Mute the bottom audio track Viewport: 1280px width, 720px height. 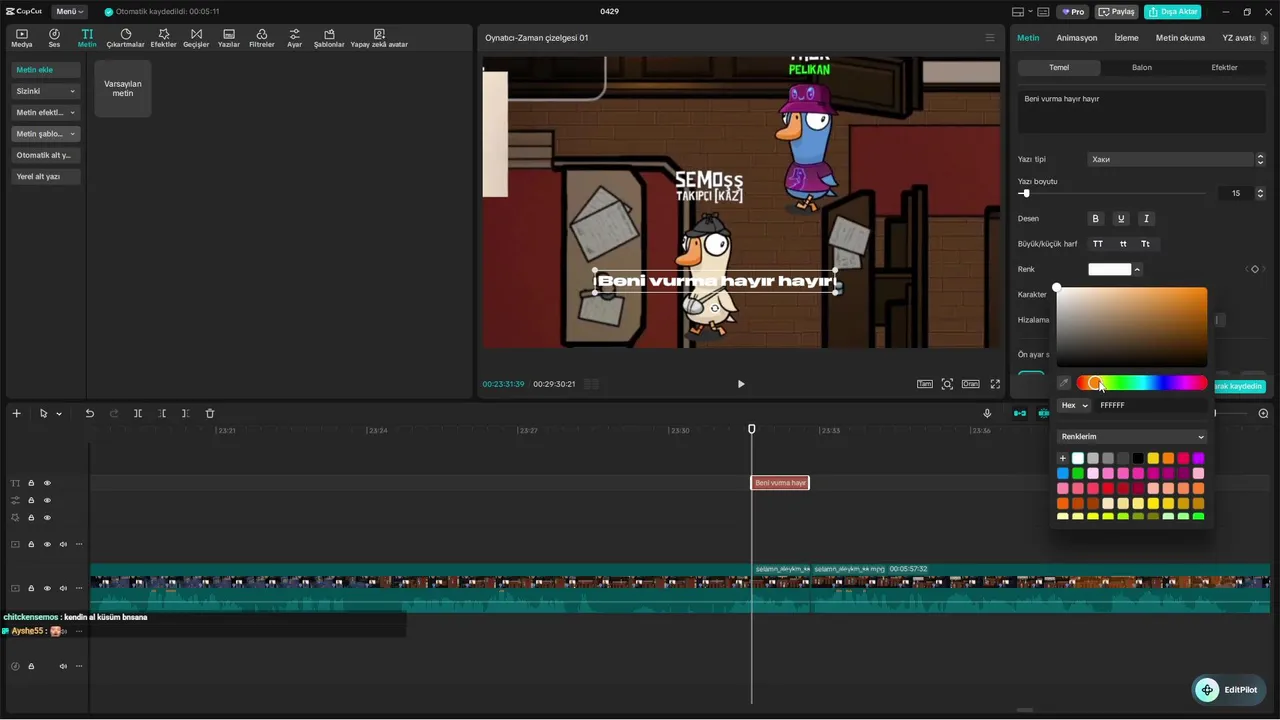click(x=63, y=666)
